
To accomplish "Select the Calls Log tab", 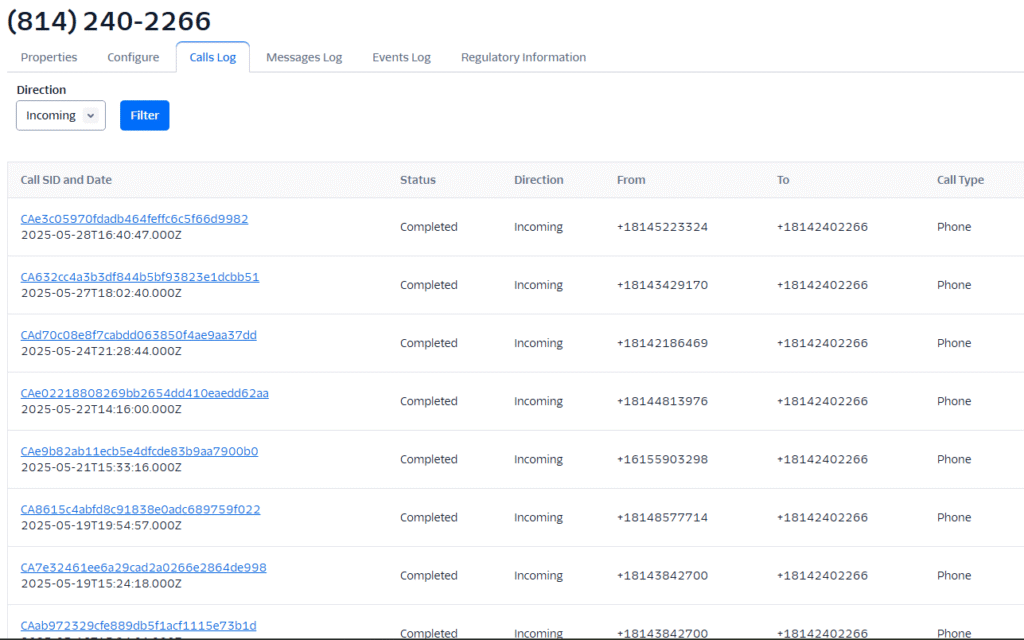I will pos(213,57).
